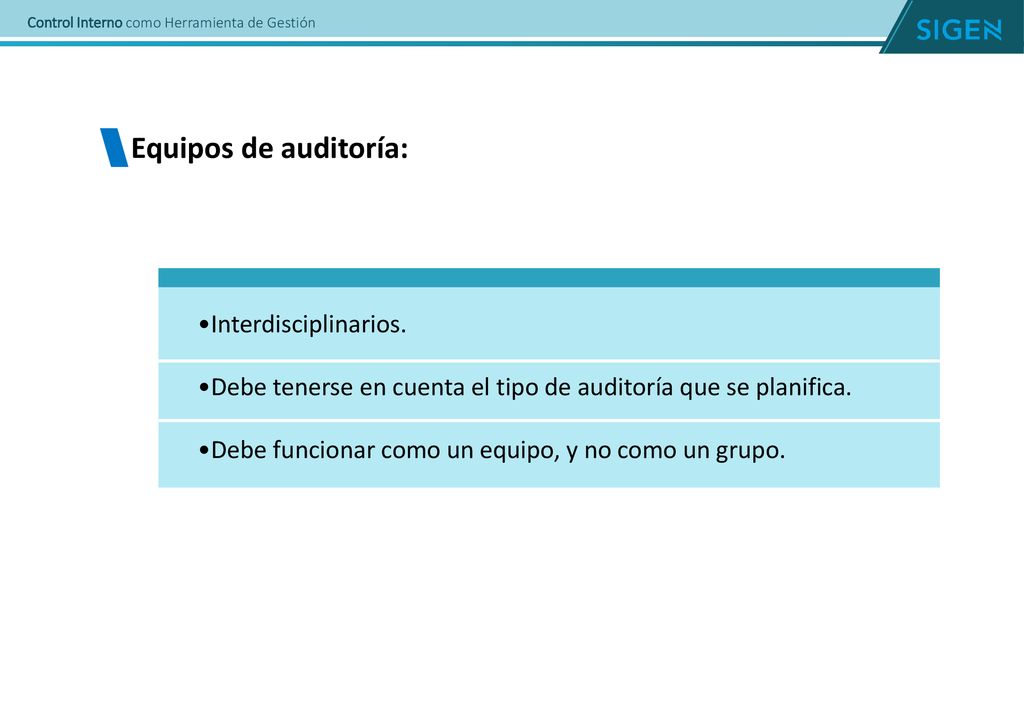Select the "Interdisciplinarios." bullet
Viewport: 1024px width, 709px height.
302,324
